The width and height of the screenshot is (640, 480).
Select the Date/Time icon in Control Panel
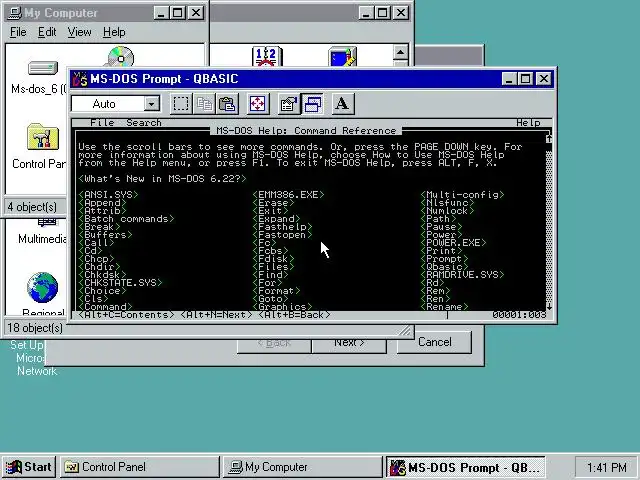267,56
